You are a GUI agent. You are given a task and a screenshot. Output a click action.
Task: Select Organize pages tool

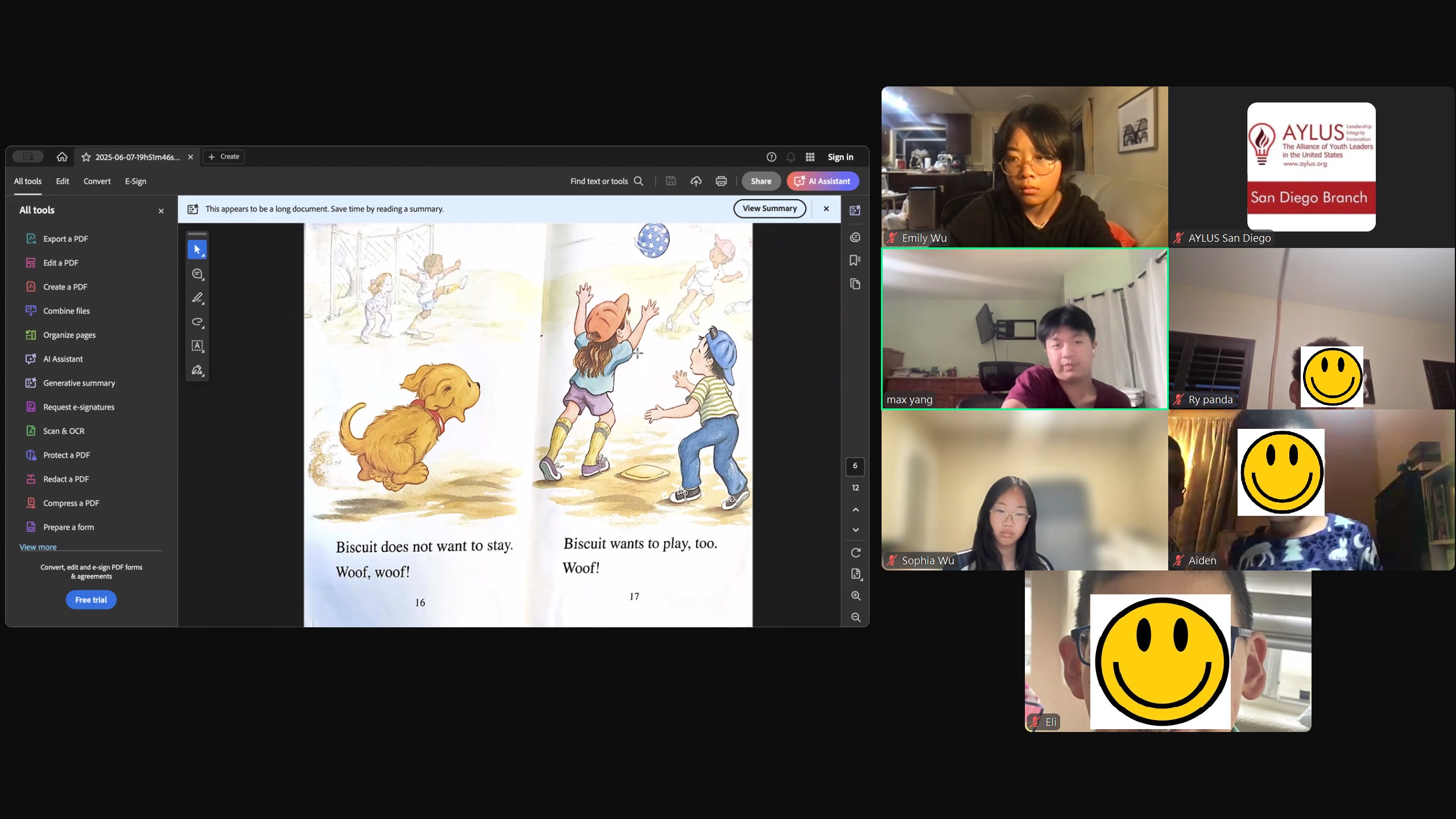(x=69, y=335)
